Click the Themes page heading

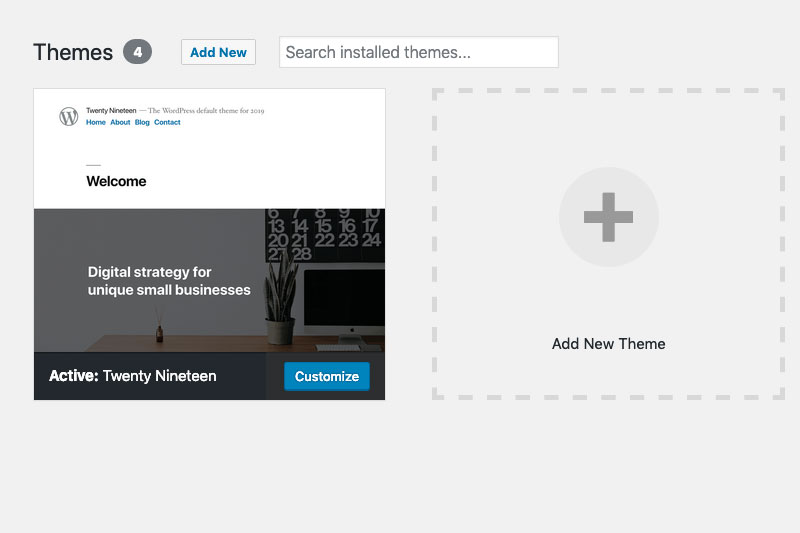pos(73,52)
